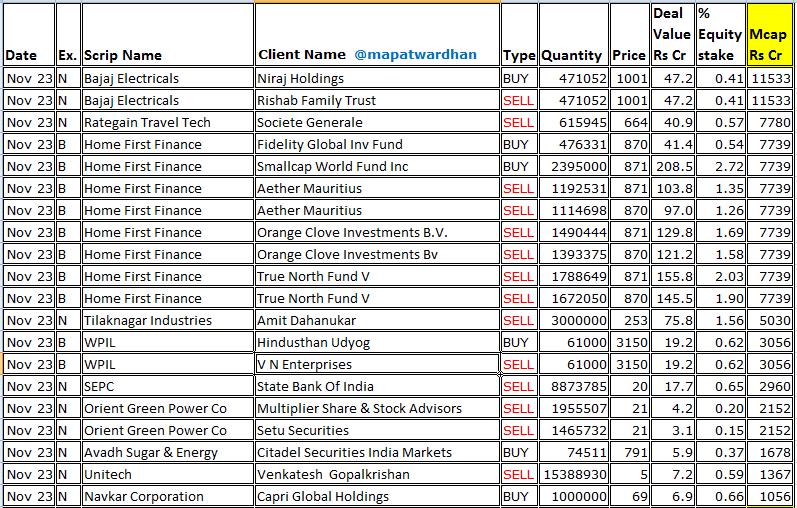Click 'Rategain Travel Tech' scrip cell
Screen dimensions: 797x508
coord(168,122)
